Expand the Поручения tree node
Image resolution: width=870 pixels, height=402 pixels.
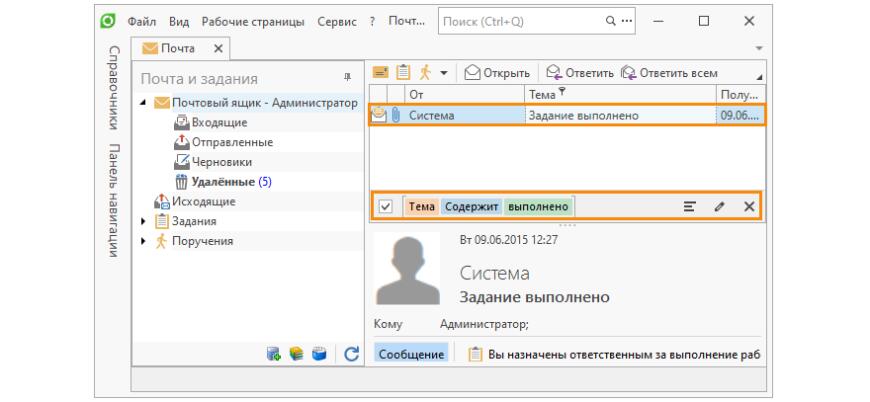tap(144, 241)
